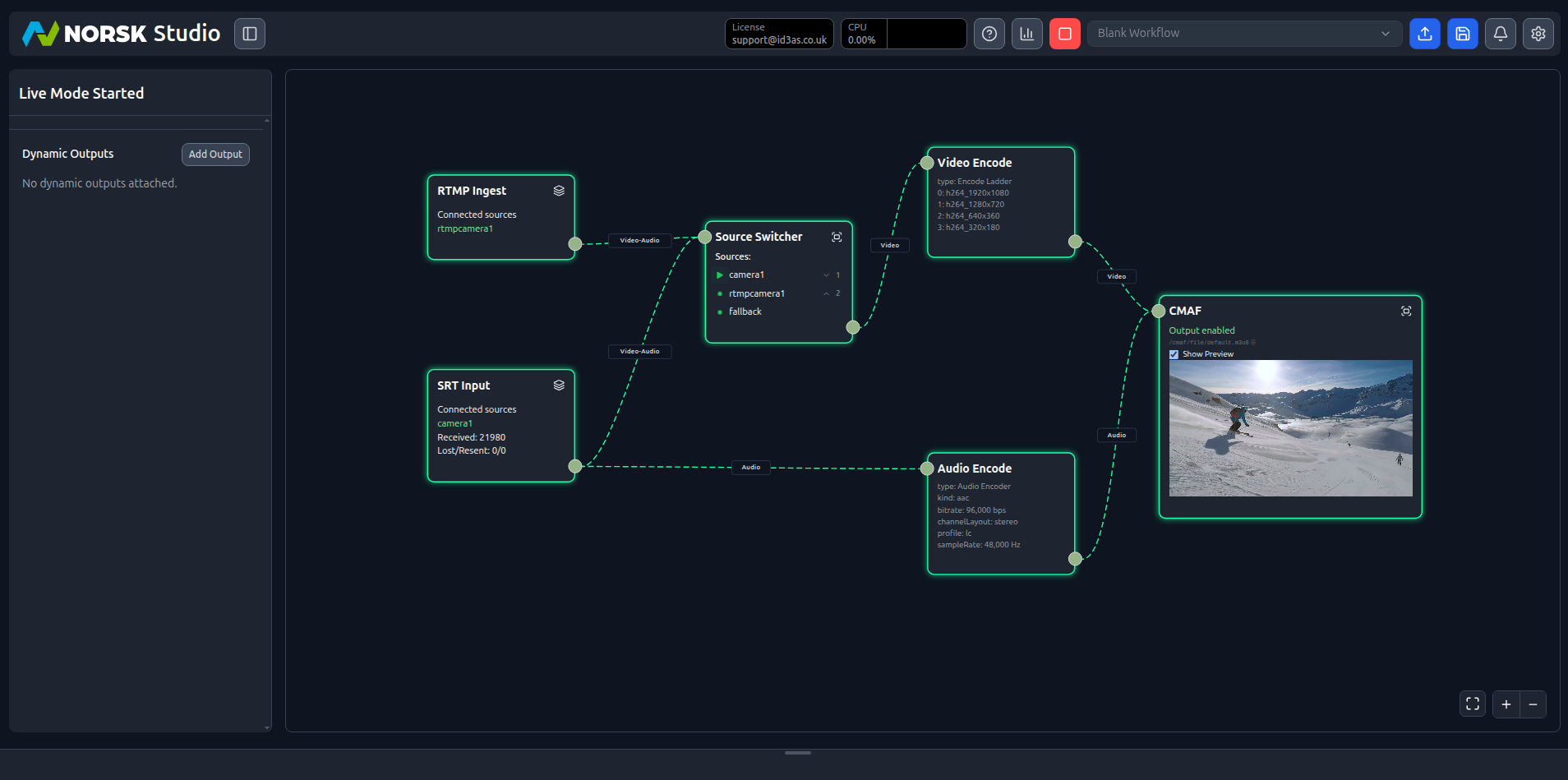Toggle the sidebar panel icon

coord(250,34)
